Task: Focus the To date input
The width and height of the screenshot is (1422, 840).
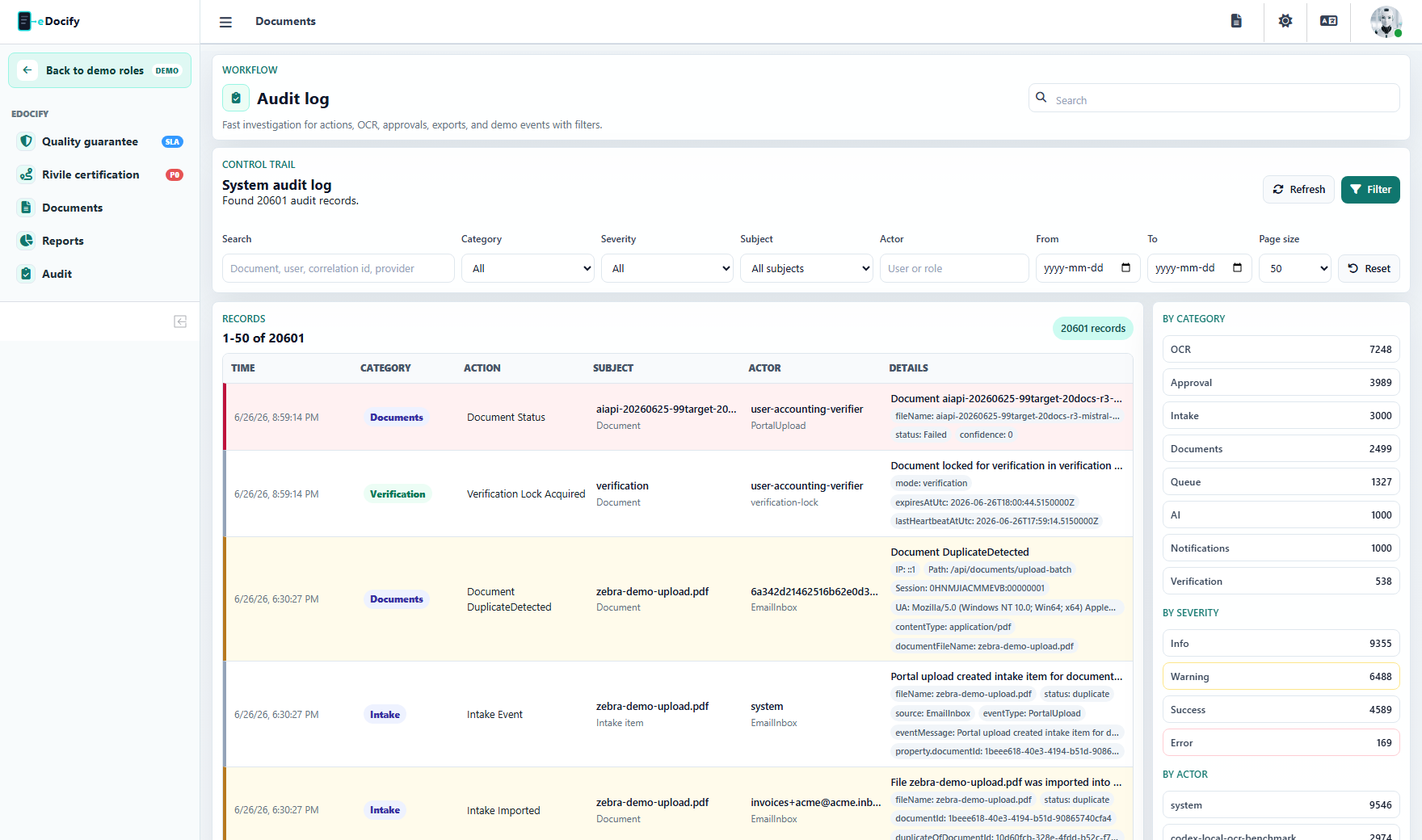Action: click(1200, 269)
